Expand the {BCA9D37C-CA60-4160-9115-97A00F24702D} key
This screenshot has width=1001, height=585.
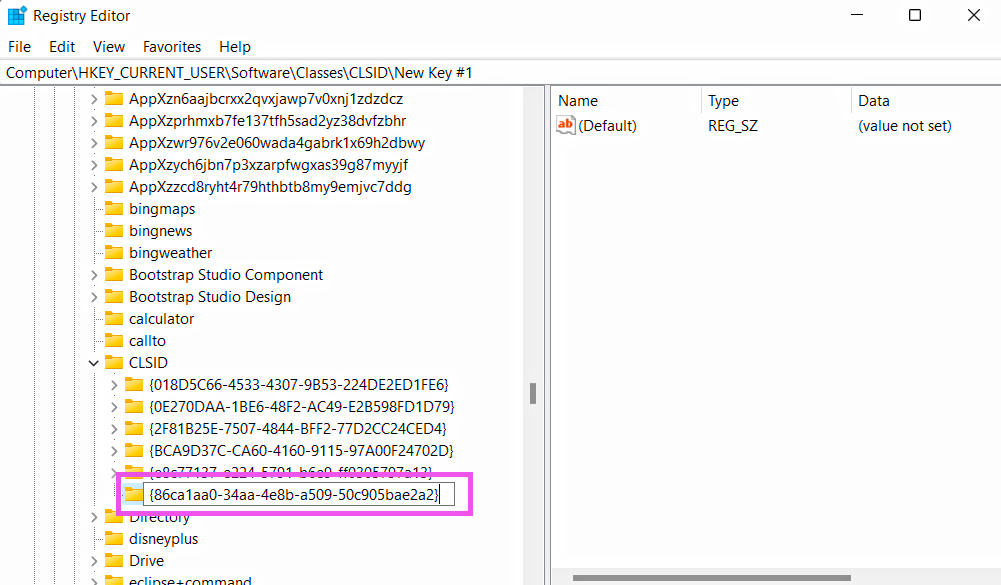[x=114, y=451]
